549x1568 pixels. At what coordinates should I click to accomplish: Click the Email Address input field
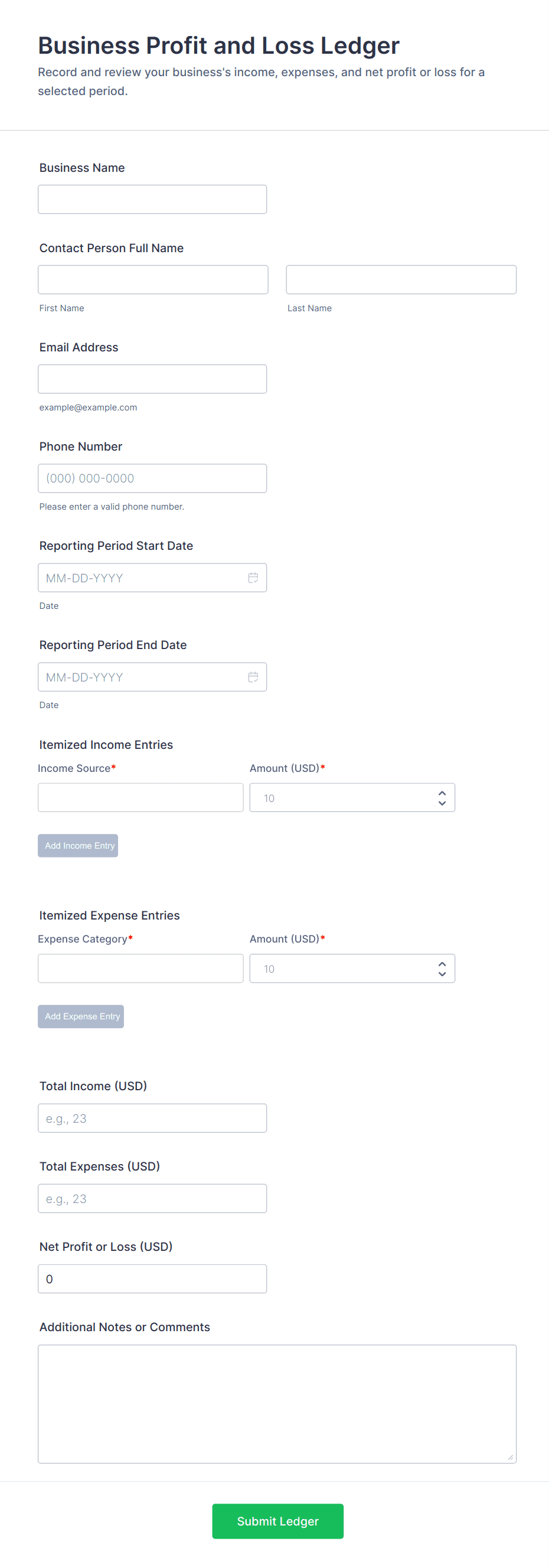point(152,379)
